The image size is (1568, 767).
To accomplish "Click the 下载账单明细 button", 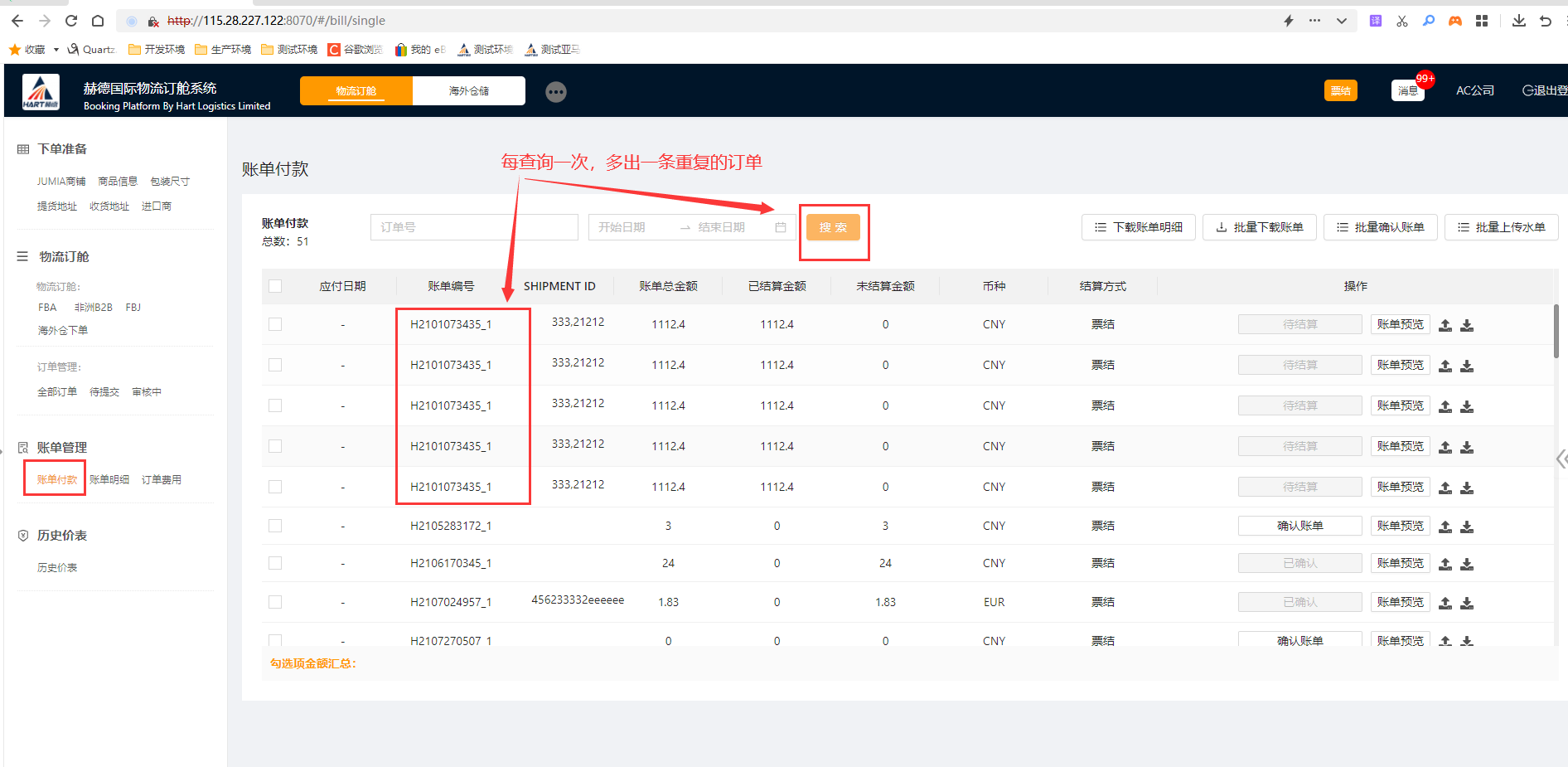I will pyautogui.click(x=1138, y=227).
